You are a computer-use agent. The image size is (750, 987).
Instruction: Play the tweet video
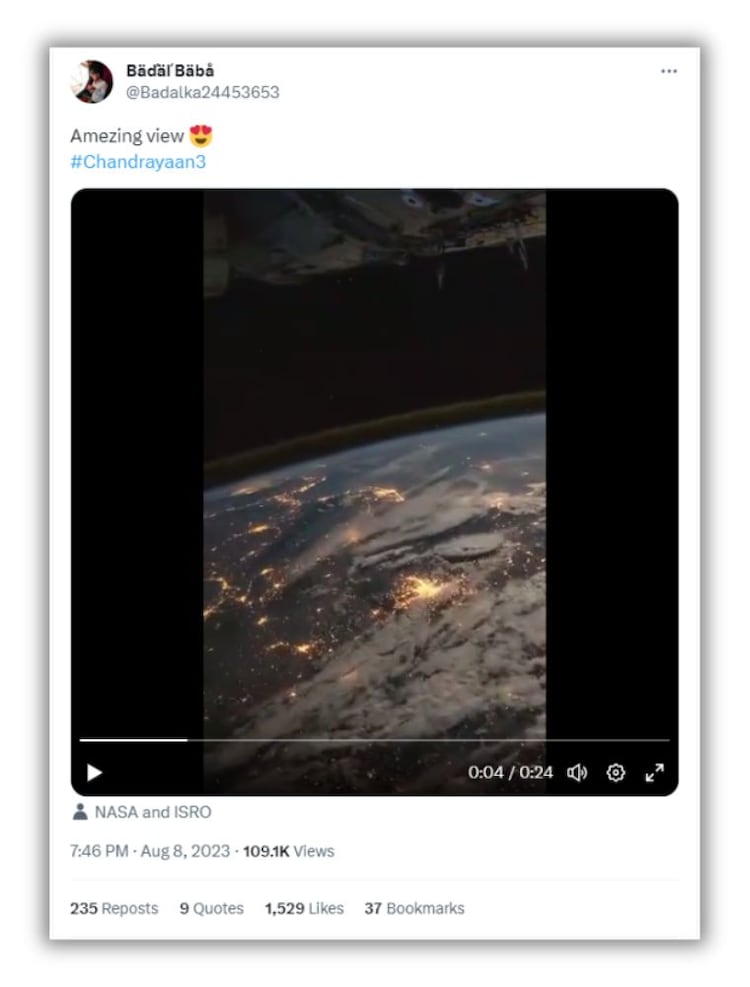95,772
